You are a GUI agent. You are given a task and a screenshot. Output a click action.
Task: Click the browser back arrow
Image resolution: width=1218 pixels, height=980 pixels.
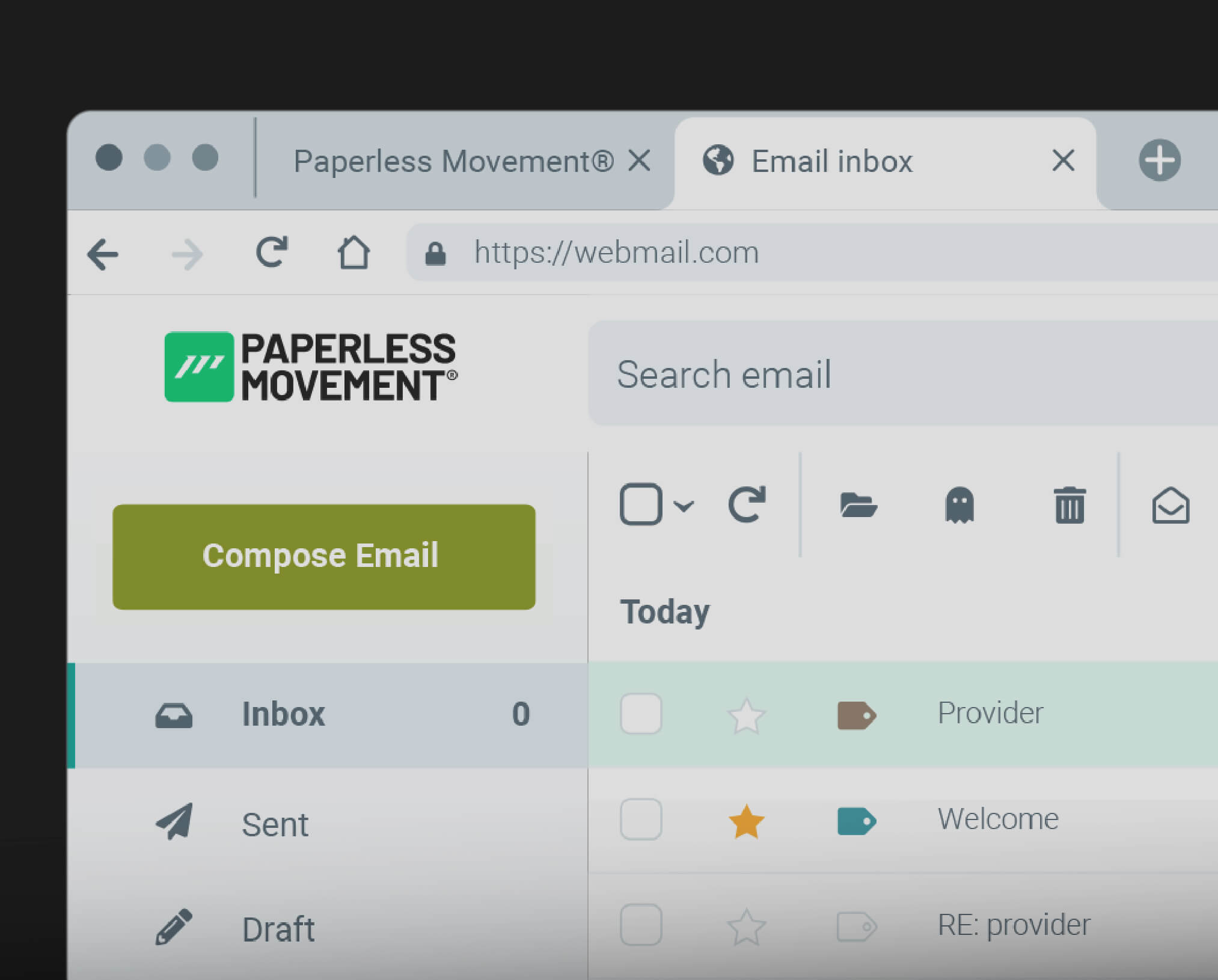[x=103, y=254]
